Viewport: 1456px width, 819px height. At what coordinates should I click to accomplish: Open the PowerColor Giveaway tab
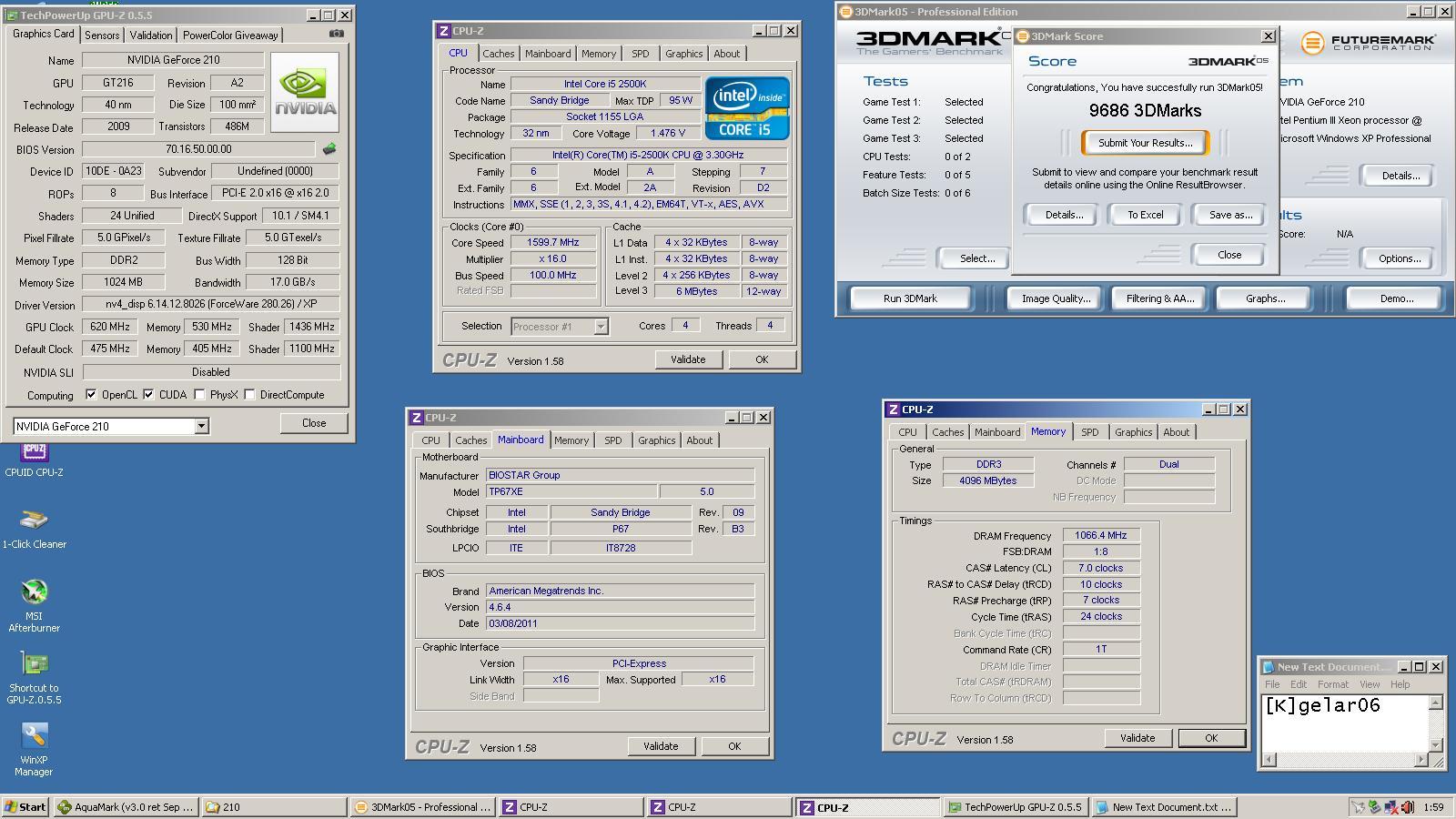pyautogui.click(x=230, y=35)
